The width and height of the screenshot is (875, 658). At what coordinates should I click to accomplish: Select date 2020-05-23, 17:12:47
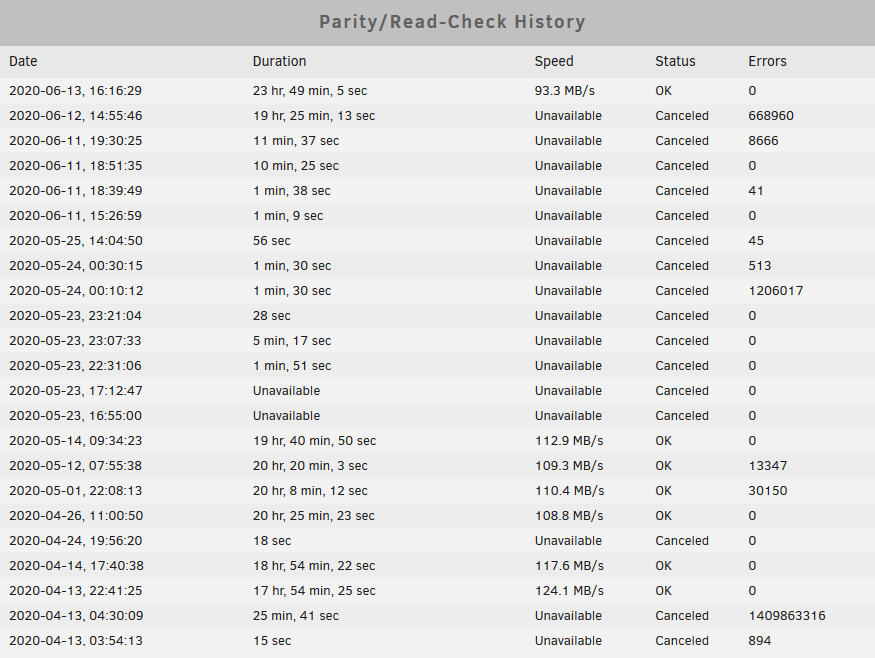tap(75, 391)
